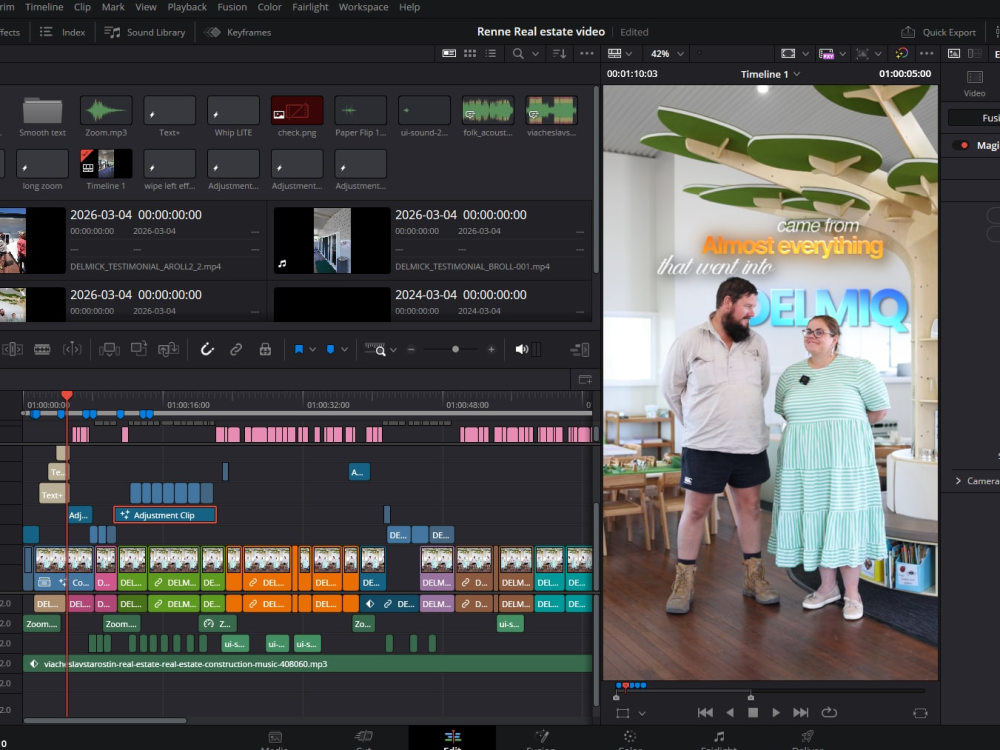1000x750 pixels.
Task: Select the real-estate construction music audio clip
Action: point(307,664)
